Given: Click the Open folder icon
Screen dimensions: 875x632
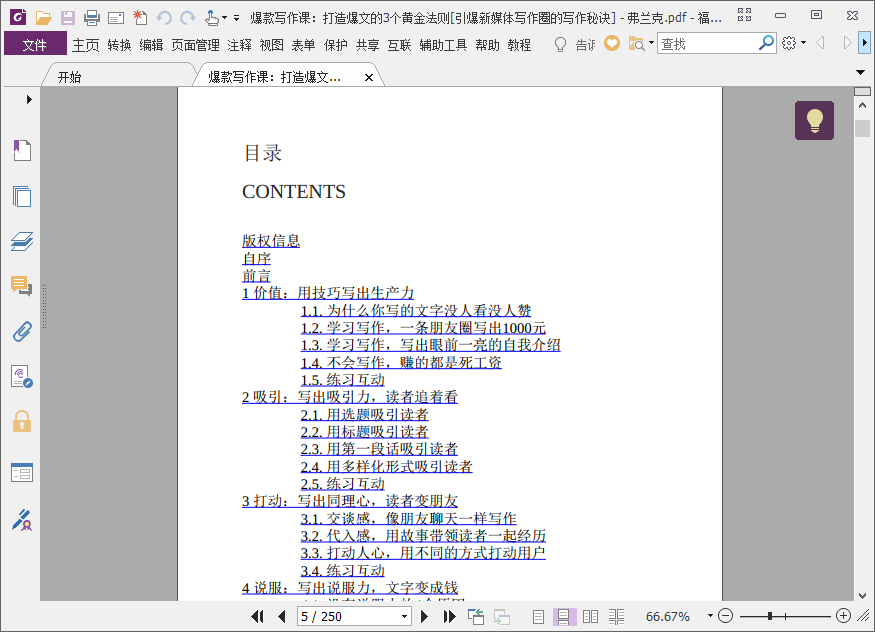Looking at the screenshot, I should point(44,18).
